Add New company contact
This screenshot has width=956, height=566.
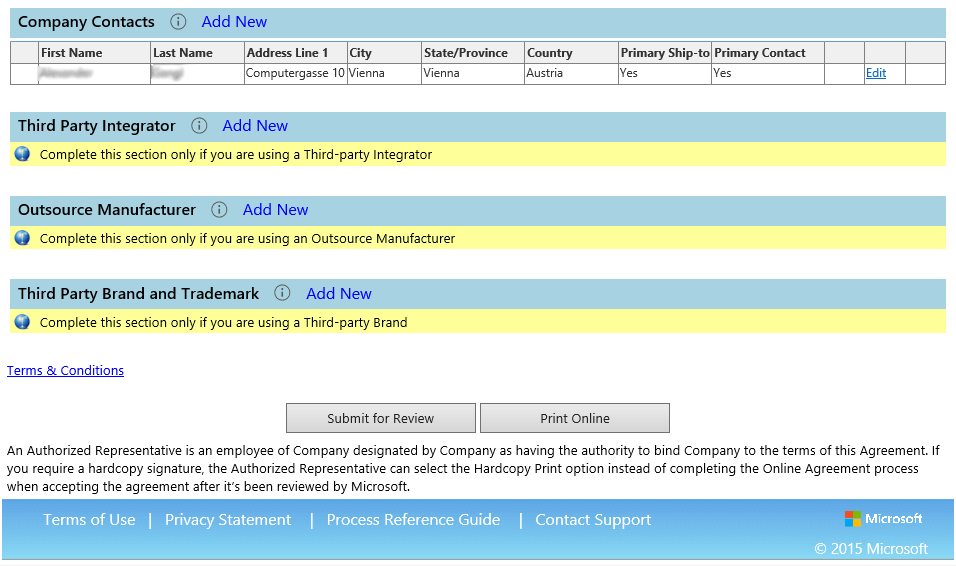234,22
